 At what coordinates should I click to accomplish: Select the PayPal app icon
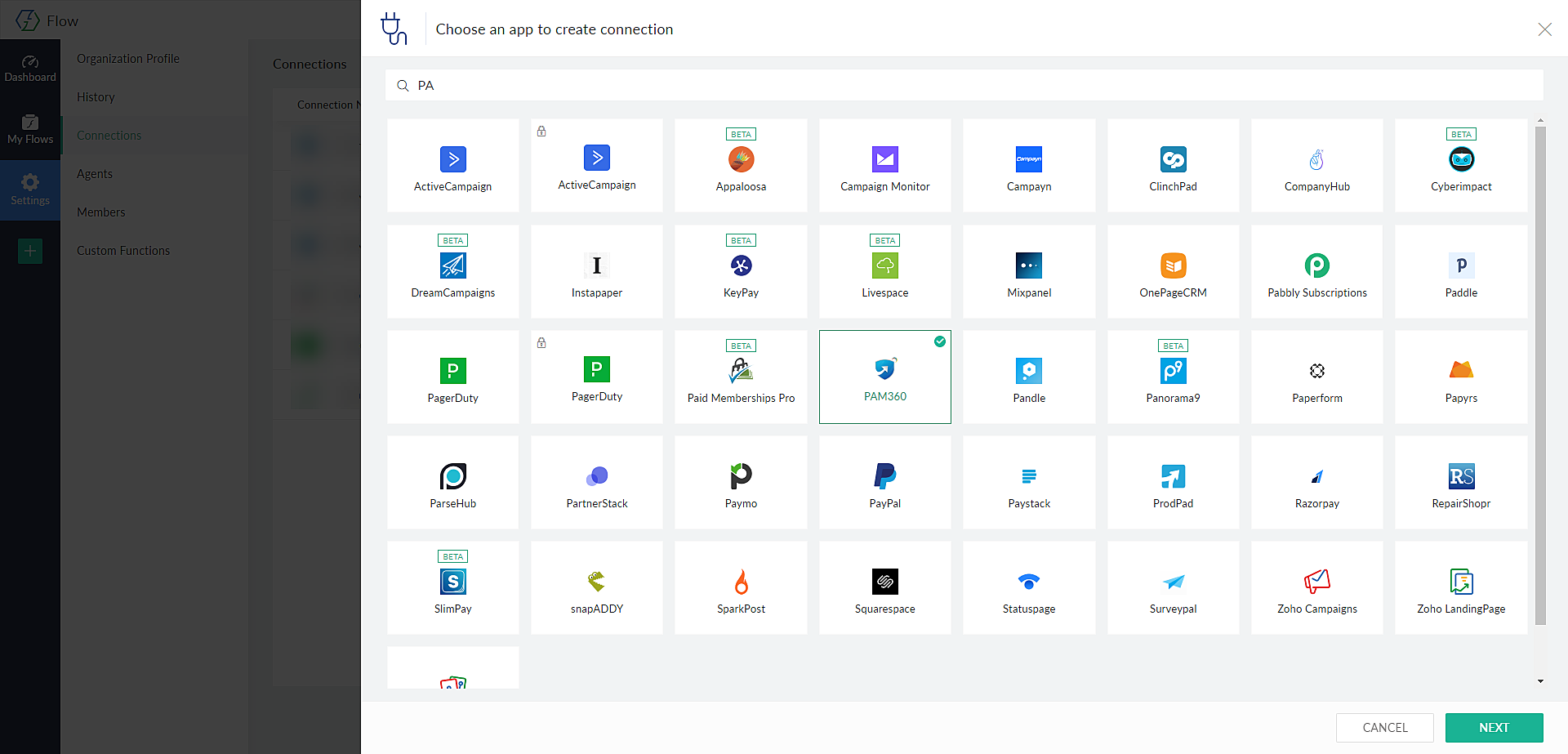(x=884, y=482)
